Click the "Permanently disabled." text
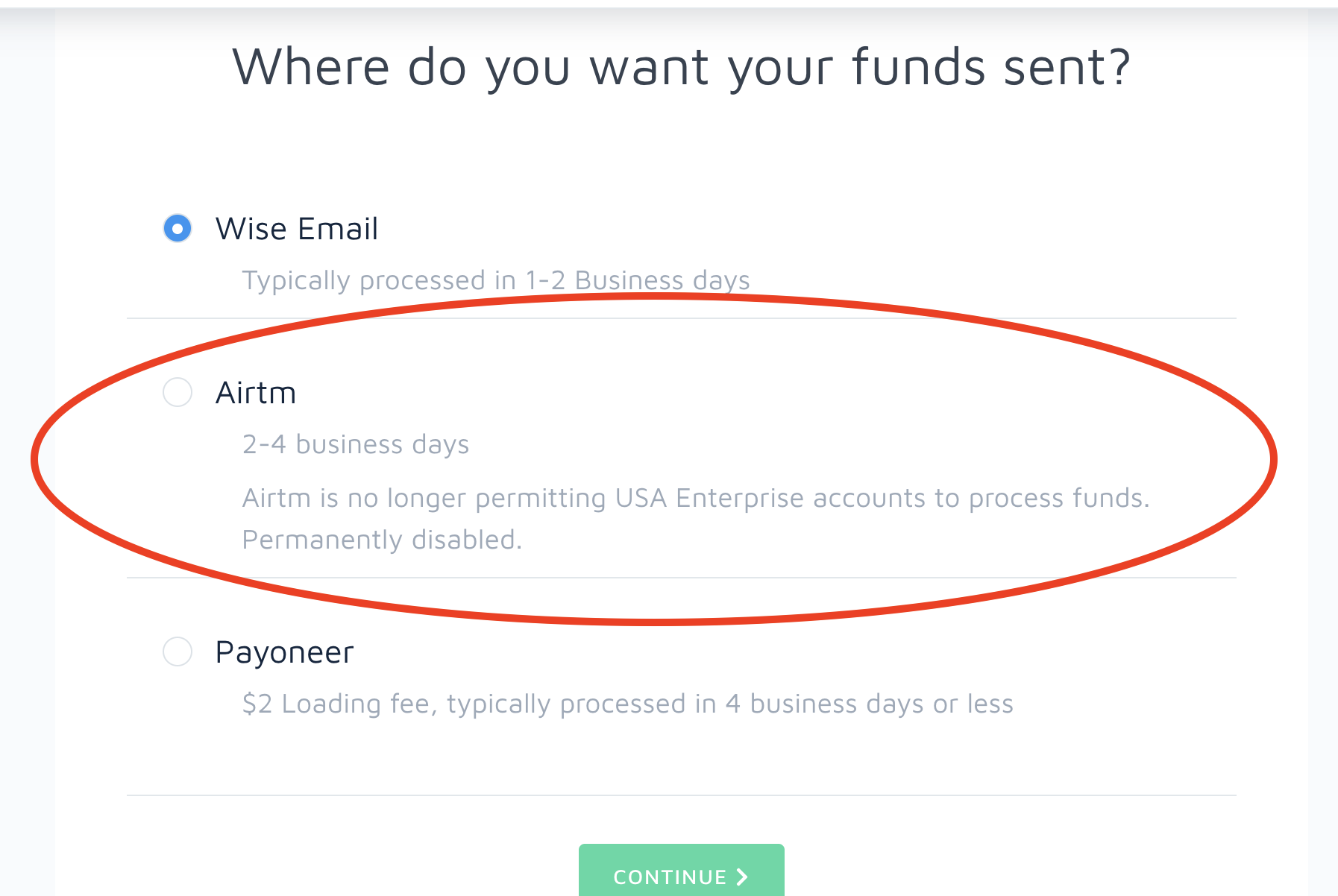This screenshot has height=896, width=1338. [x=382, y=540]
